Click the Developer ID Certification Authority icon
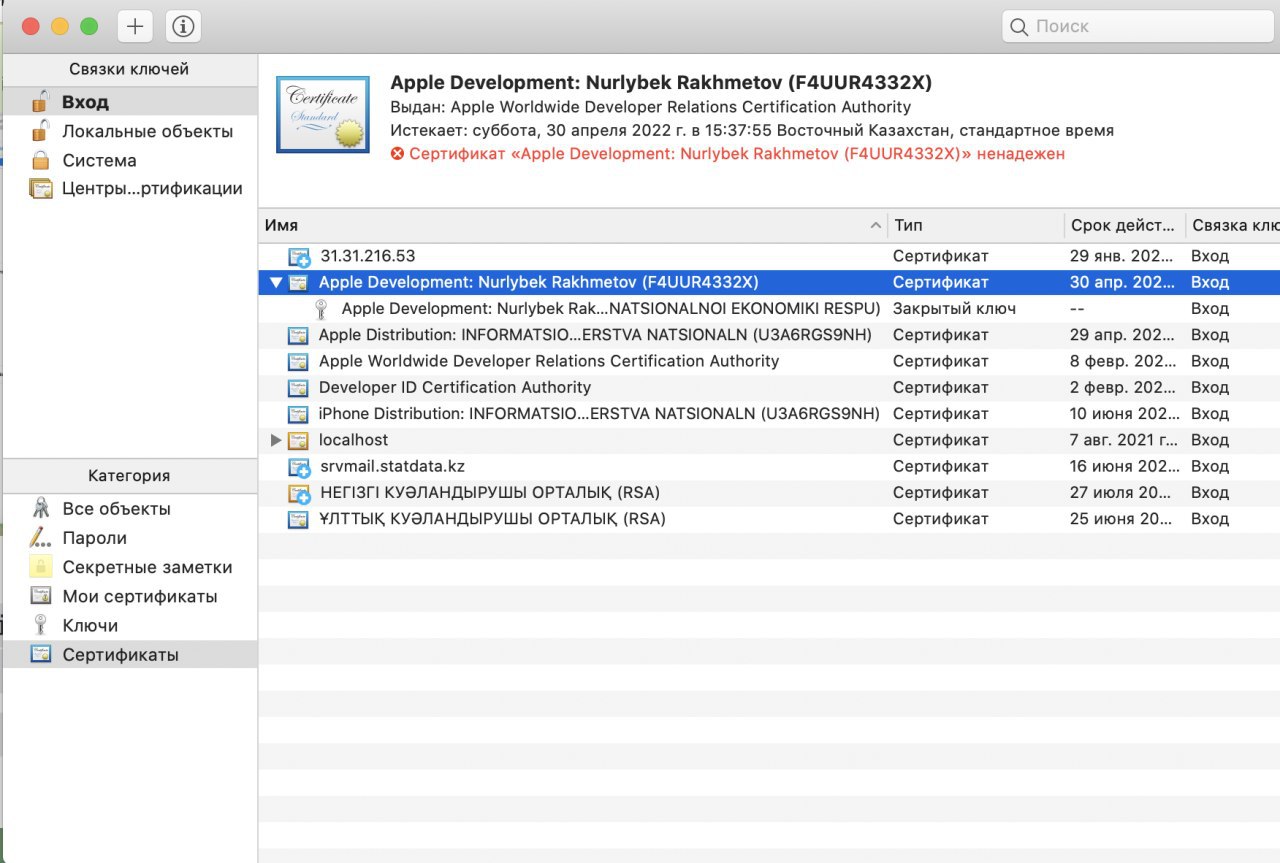Screen dimensions: 1280x863 pyautogui.click(x=298, y=388)
